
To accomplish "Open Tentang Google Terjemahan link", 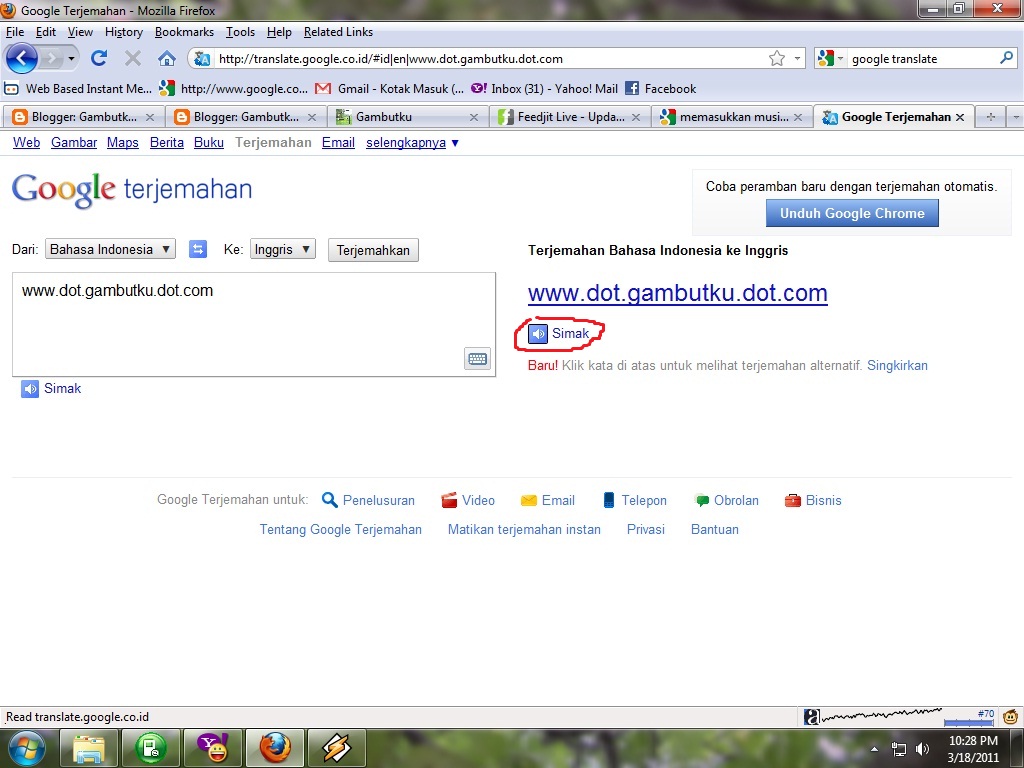I will (340, 530).
